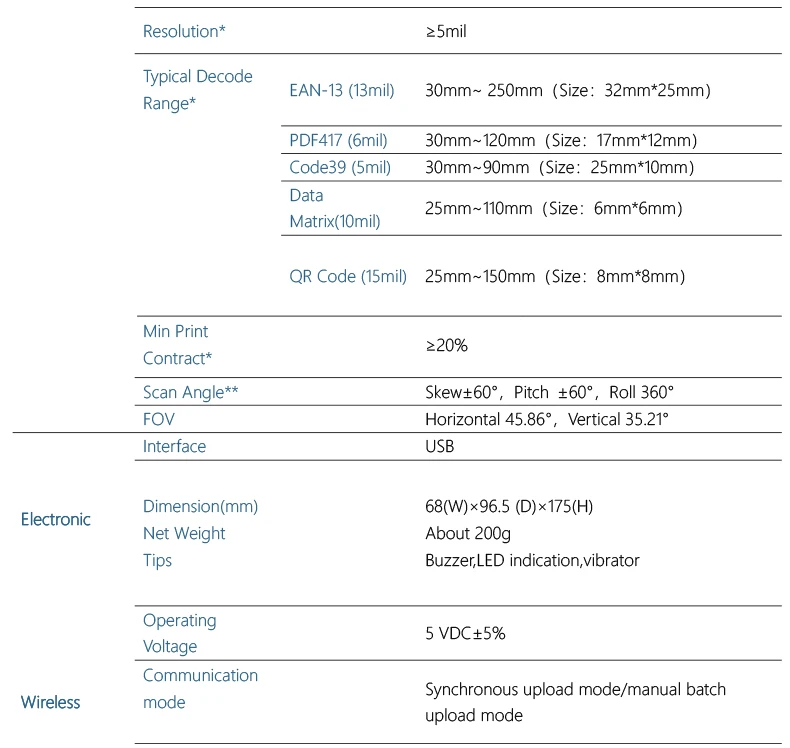The width and height of the screenshot is (790, 748).
Task: Click the Resolution* row label
Action: pos(184,31)
